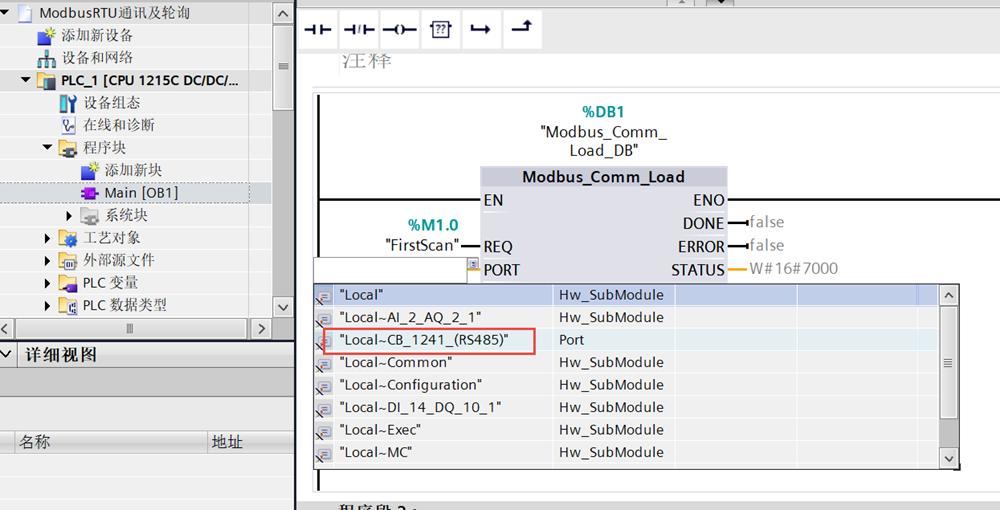Collapse the 程序块 folder
The width and height of the screenshot is (1000, 510).
47,148
